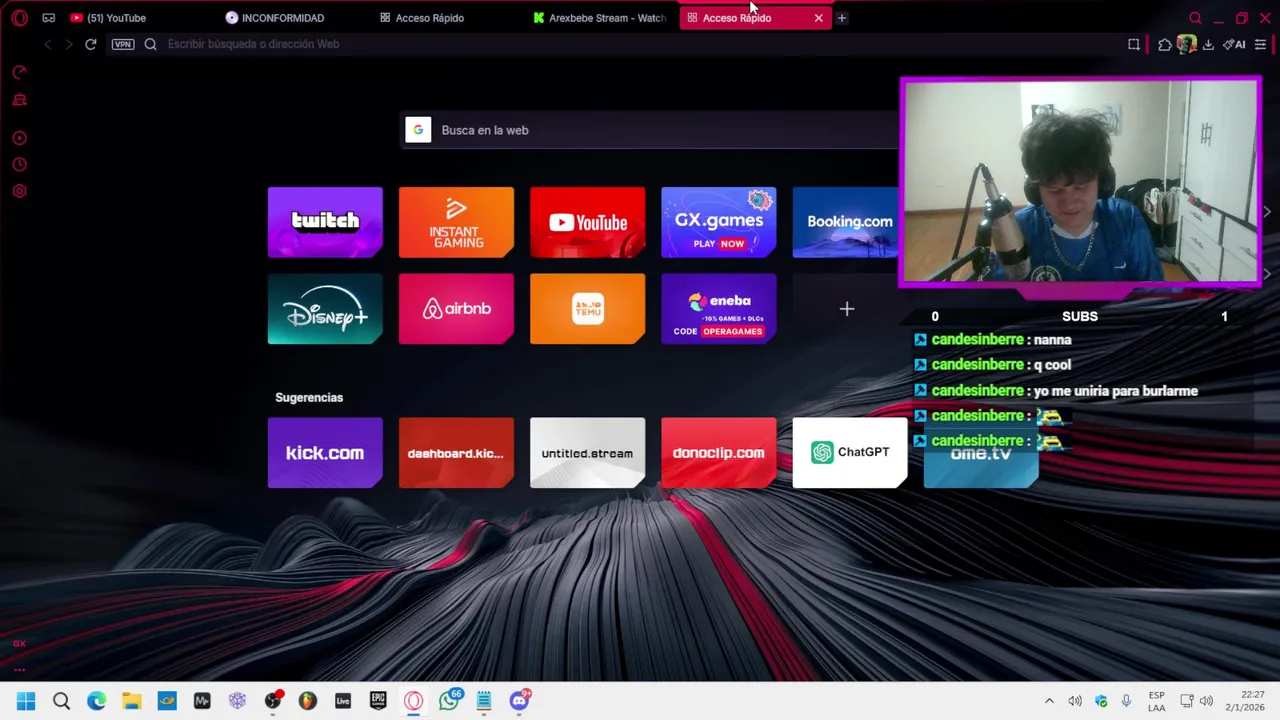Viewport: 1280px width, 720px height.
Task: Click the Busca en la web field
Action: 650,130
